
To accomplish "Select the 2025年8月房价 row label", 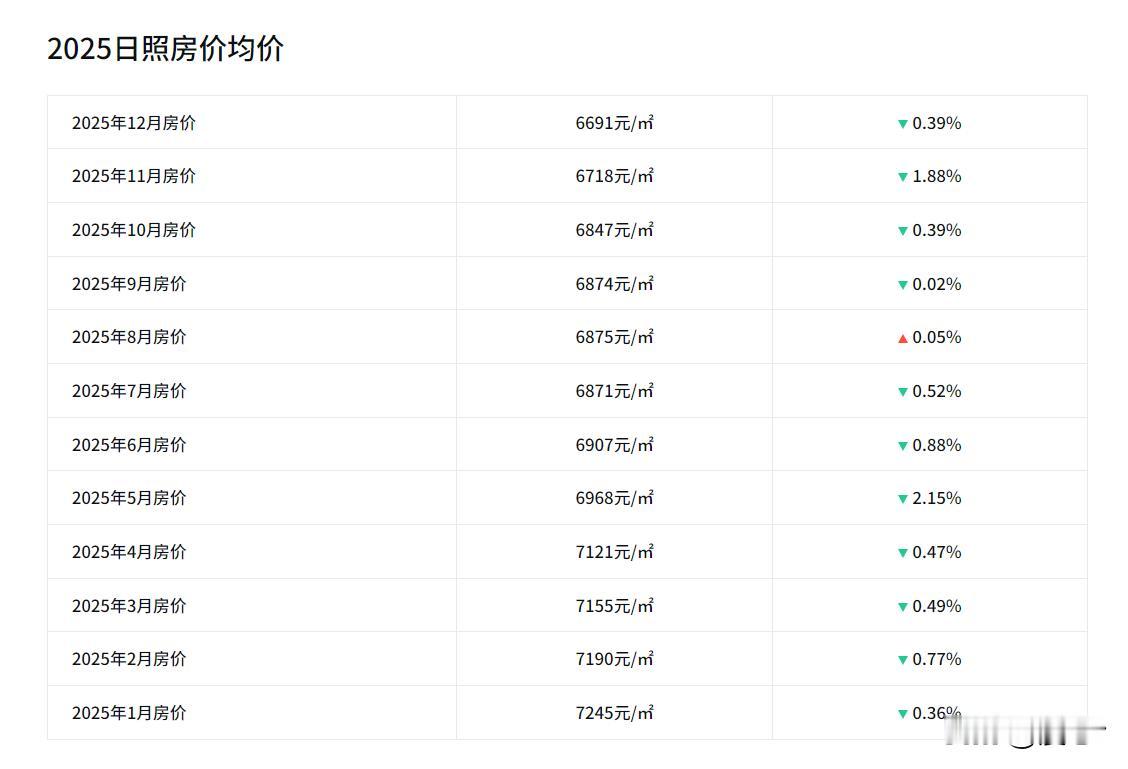I will coord(129,337).
